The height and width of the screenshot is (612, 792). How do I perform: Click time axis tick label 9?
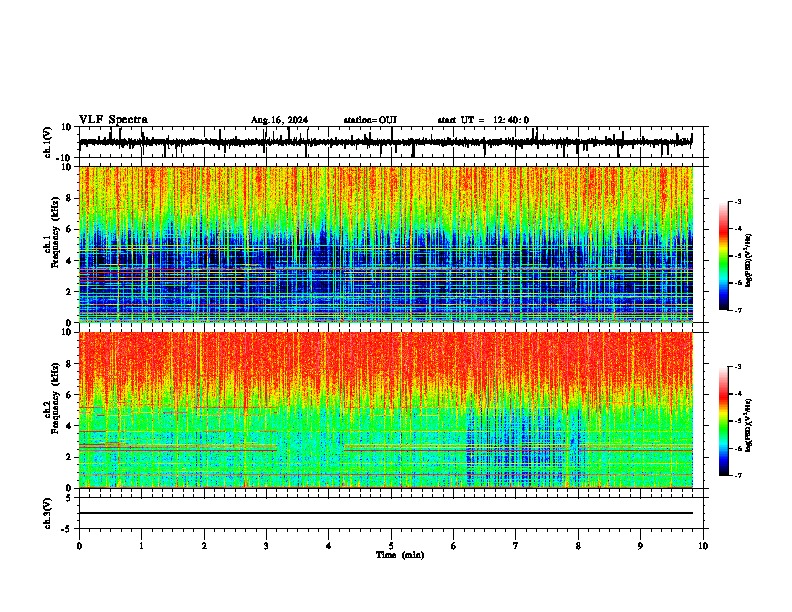(x=640, y=546)
